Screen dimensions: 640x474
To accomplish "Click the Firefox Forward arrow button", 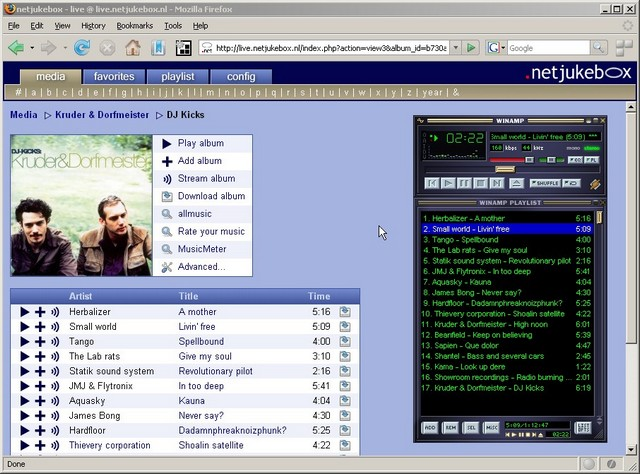I will click(49, 48).
